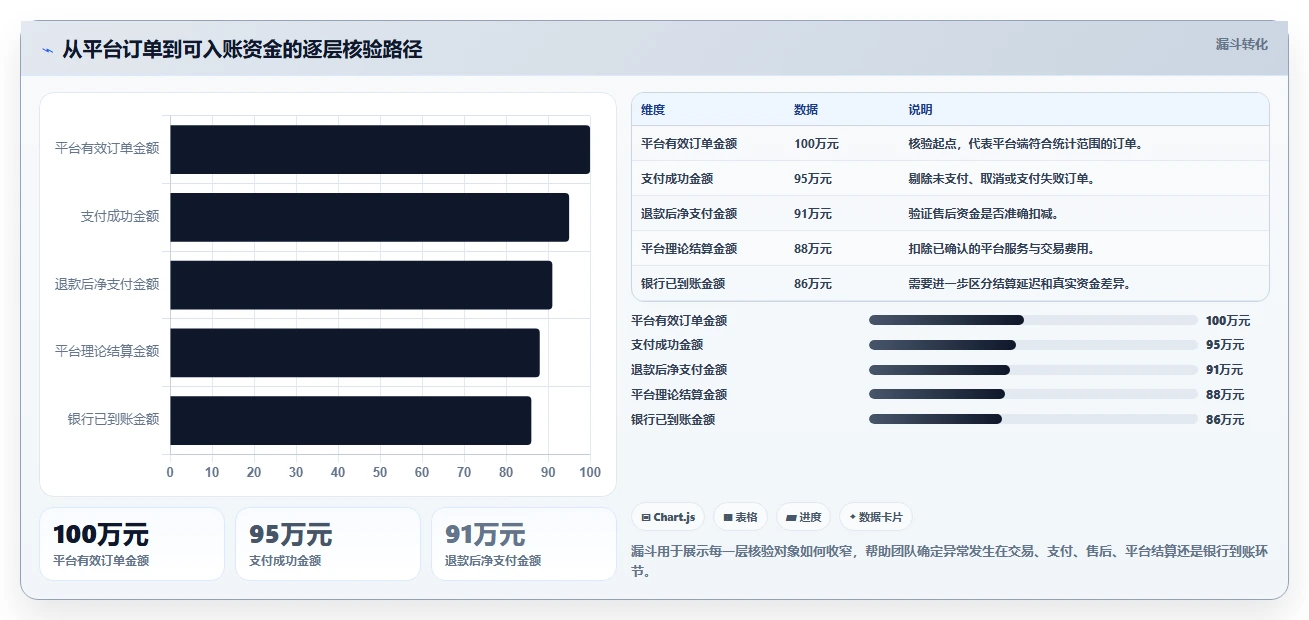Click the title 从平台订单到可入账资金的逐层核验路径
Screen dimensions: 1309x620
click(x=242, y=50)
